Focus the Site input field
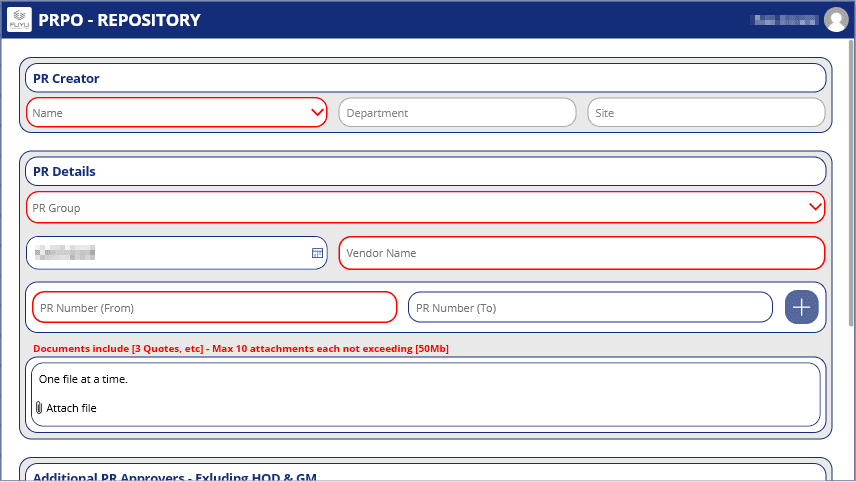856x482 pixels. 708,113
